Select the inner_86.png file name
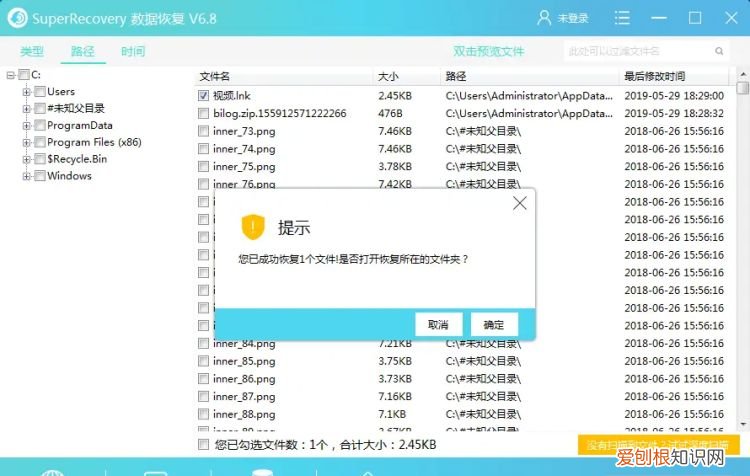750x476 pixels. coord(244,379)
